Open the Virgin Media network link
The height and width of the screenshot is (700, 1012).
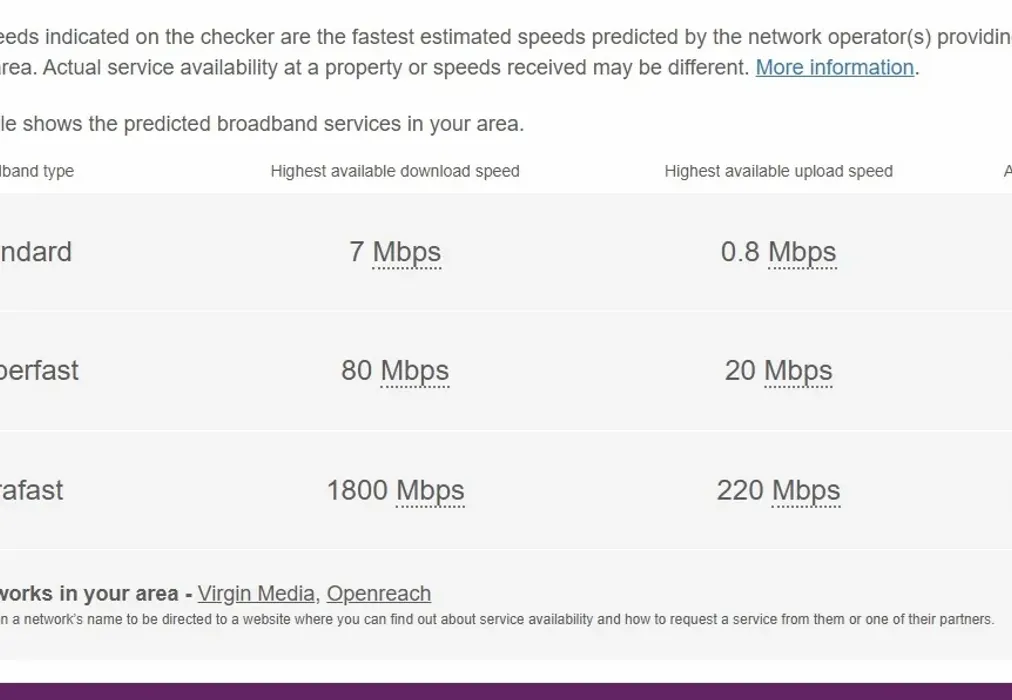[x=255, y=594]
